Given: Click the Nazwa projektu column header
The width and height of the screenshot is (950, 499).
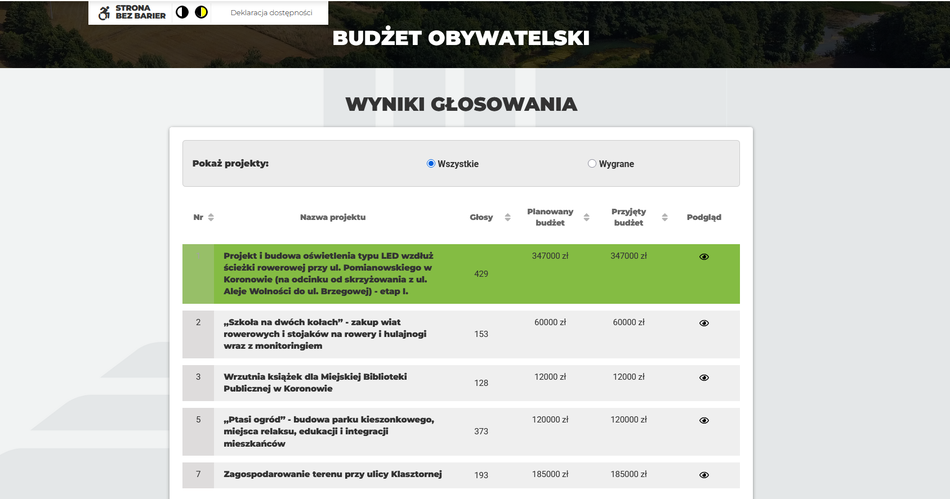Looking at the screenshot, I should pyautogui.click(x=333, y=217).
